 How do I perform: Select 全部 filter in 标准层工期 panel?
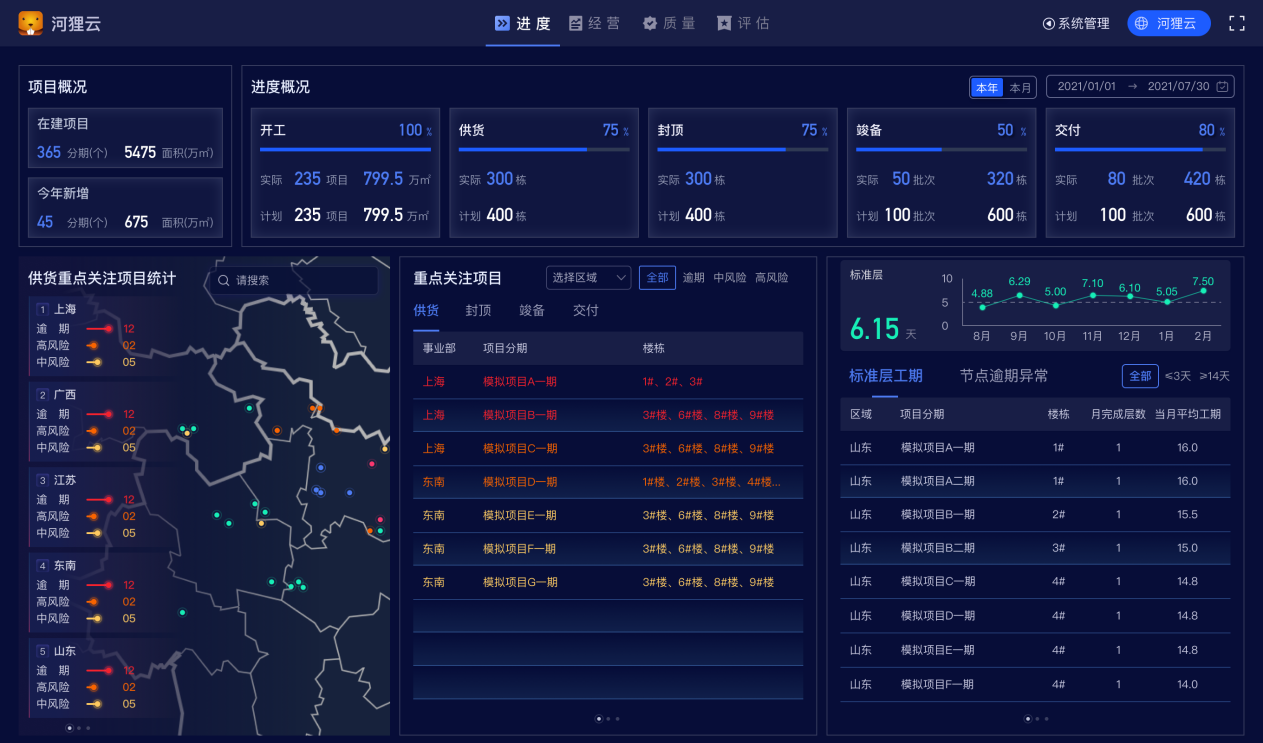tap(1140, 376)
